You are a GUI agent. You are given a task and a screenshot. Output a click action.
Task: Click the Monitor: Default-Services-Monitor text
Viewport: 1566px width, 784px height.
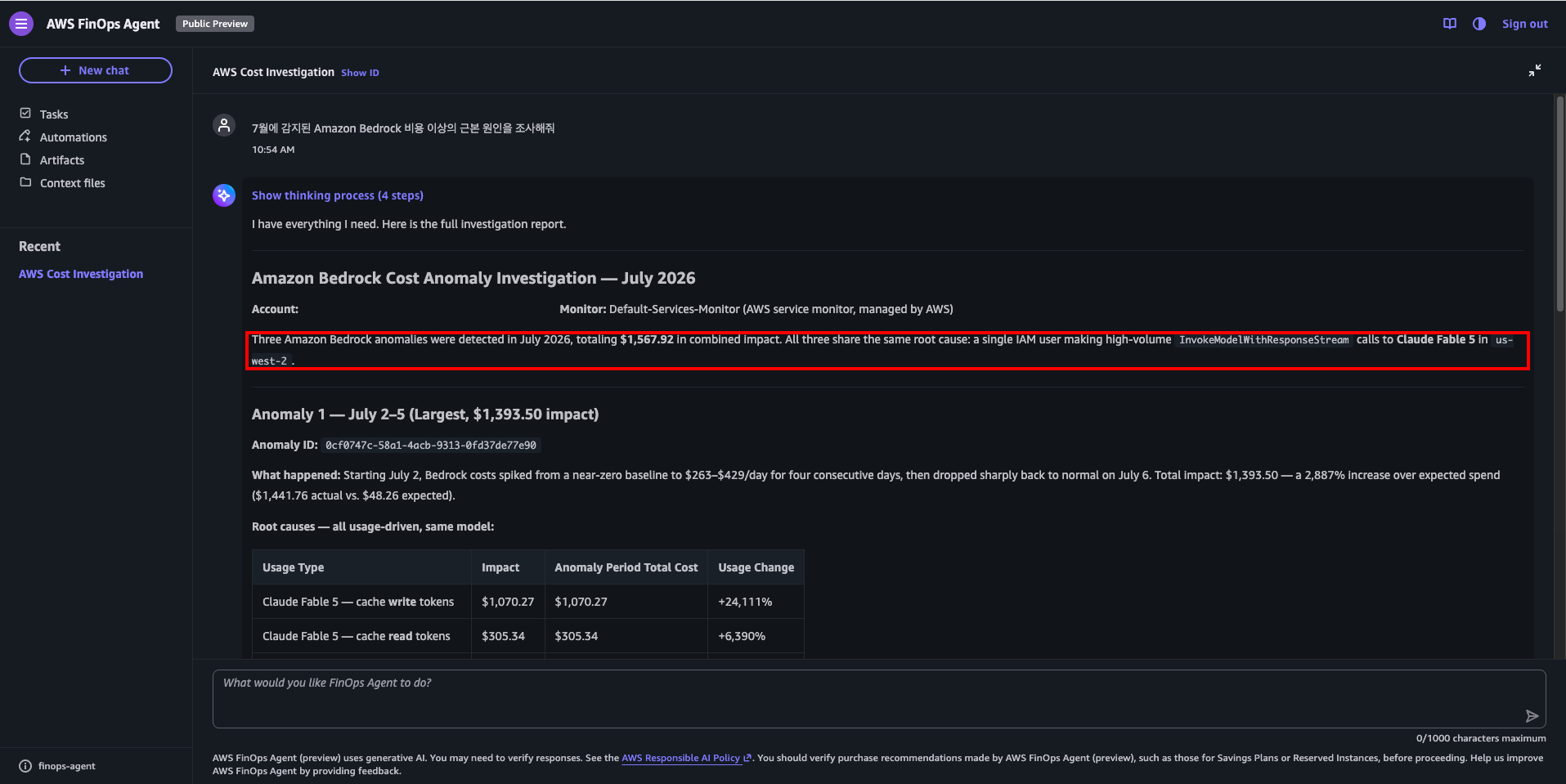[x=756, y=309]
